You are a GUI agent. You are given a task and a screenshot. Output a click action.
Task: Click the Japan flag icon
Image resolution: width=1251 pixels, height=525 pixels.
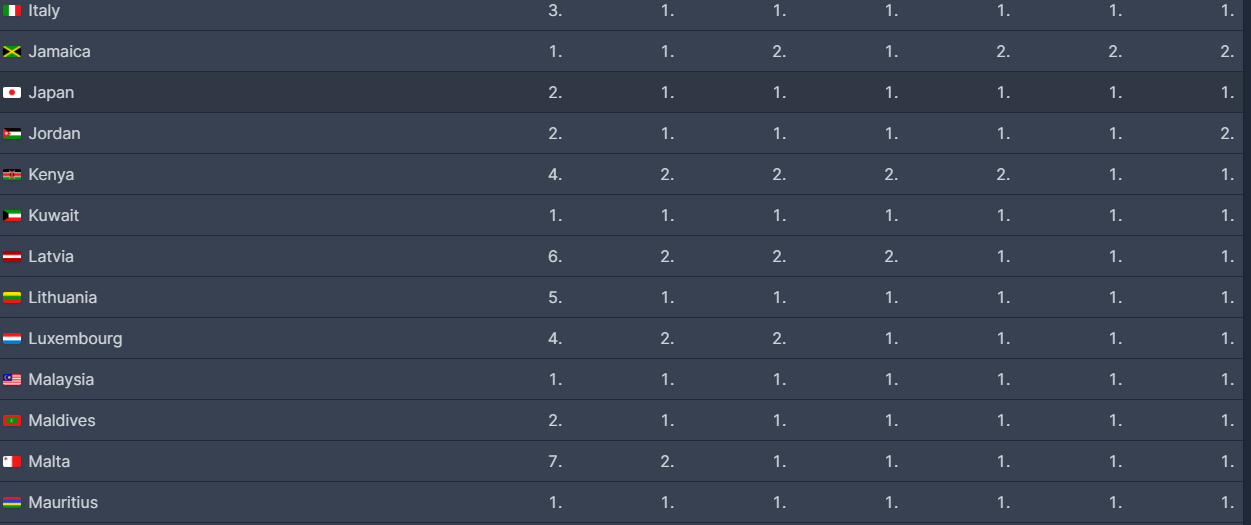click(12, 93)
